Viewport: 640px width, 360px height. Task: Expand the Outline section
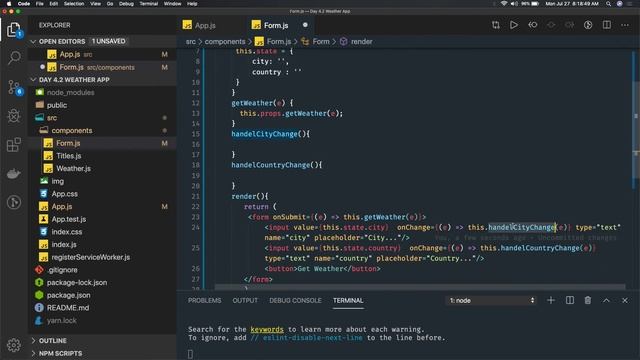point(33,340)
